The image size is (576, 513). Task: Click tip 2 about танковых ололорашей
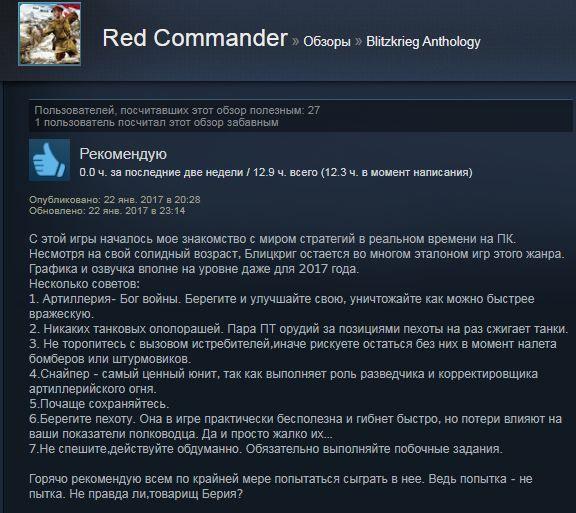(x=299, y=329)
